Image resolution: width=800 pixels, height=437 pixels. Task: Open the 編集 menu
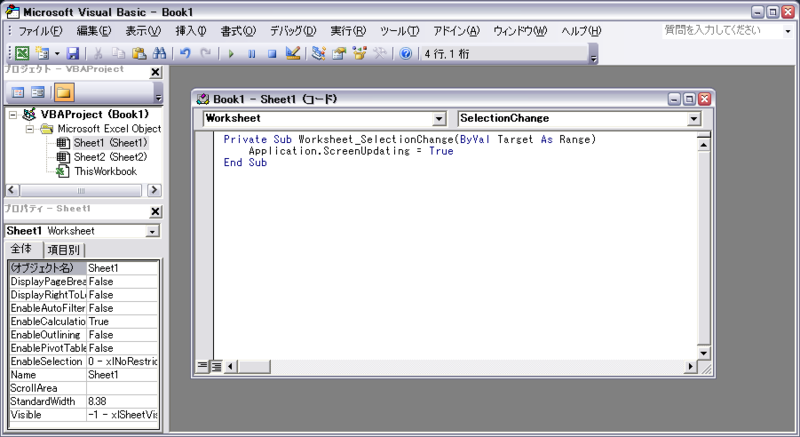coord(94,31)
